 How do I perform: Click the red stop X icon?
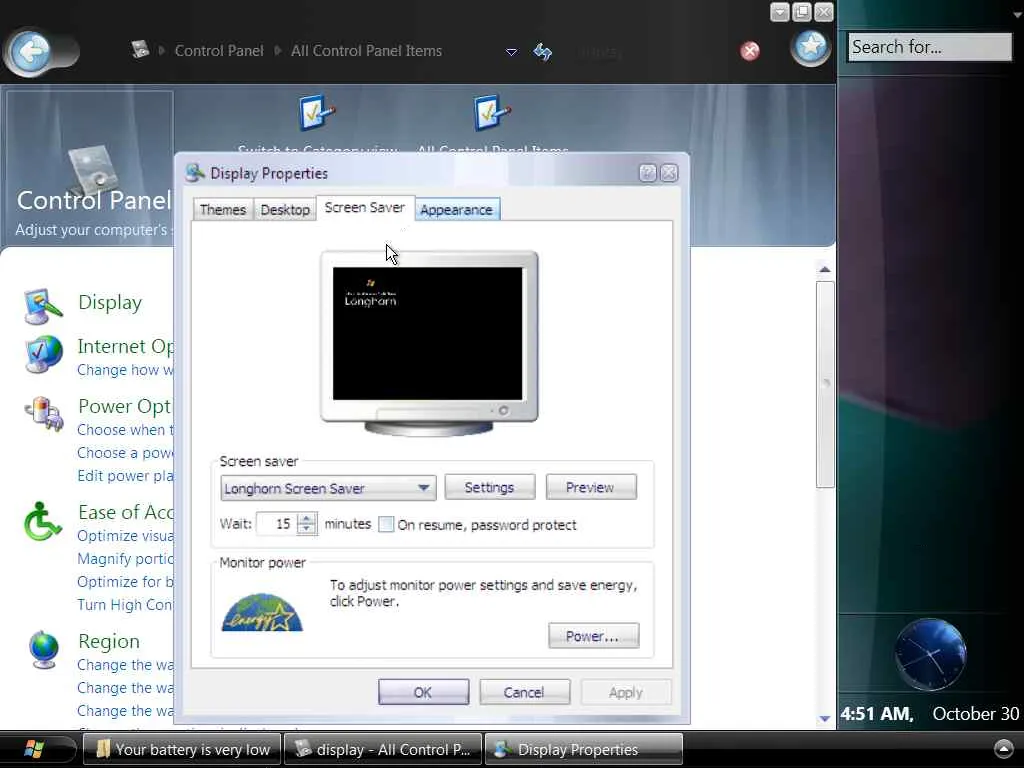tap(750, 51)
